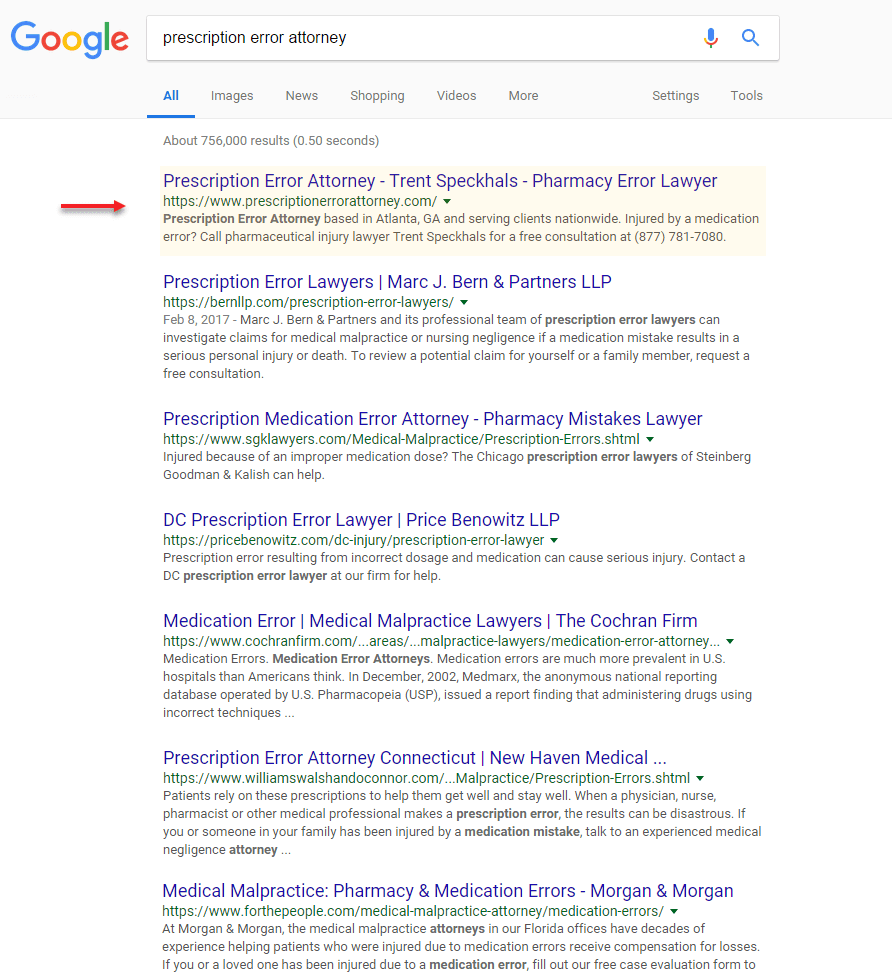Expand dropdown arrow beside forthepeople.com URL

(x=674, y=912)
